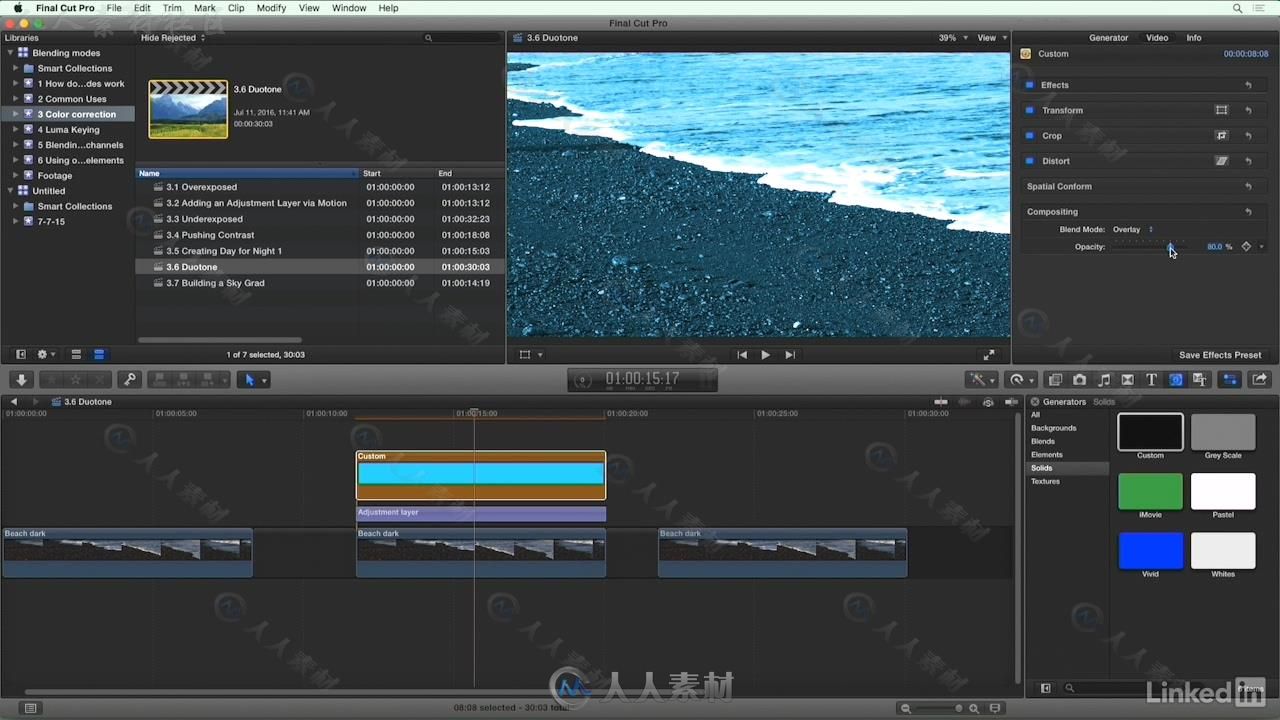Open the Themes Browser icon
Image resolution: width=1280 pixels, height=720 pixels.
[1199, 380]
